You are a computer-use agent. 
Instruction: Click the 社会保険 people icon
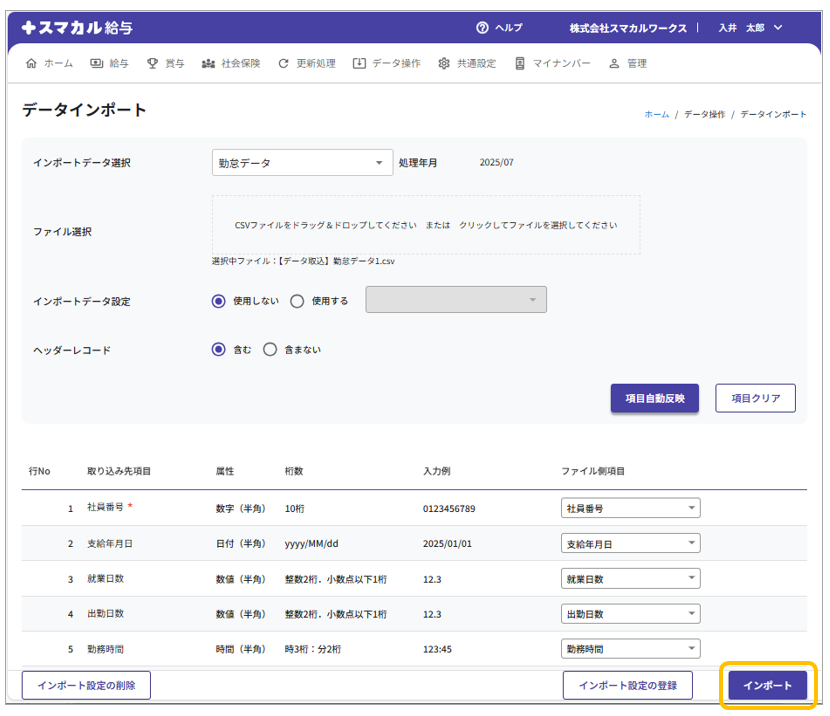point(208,63)
